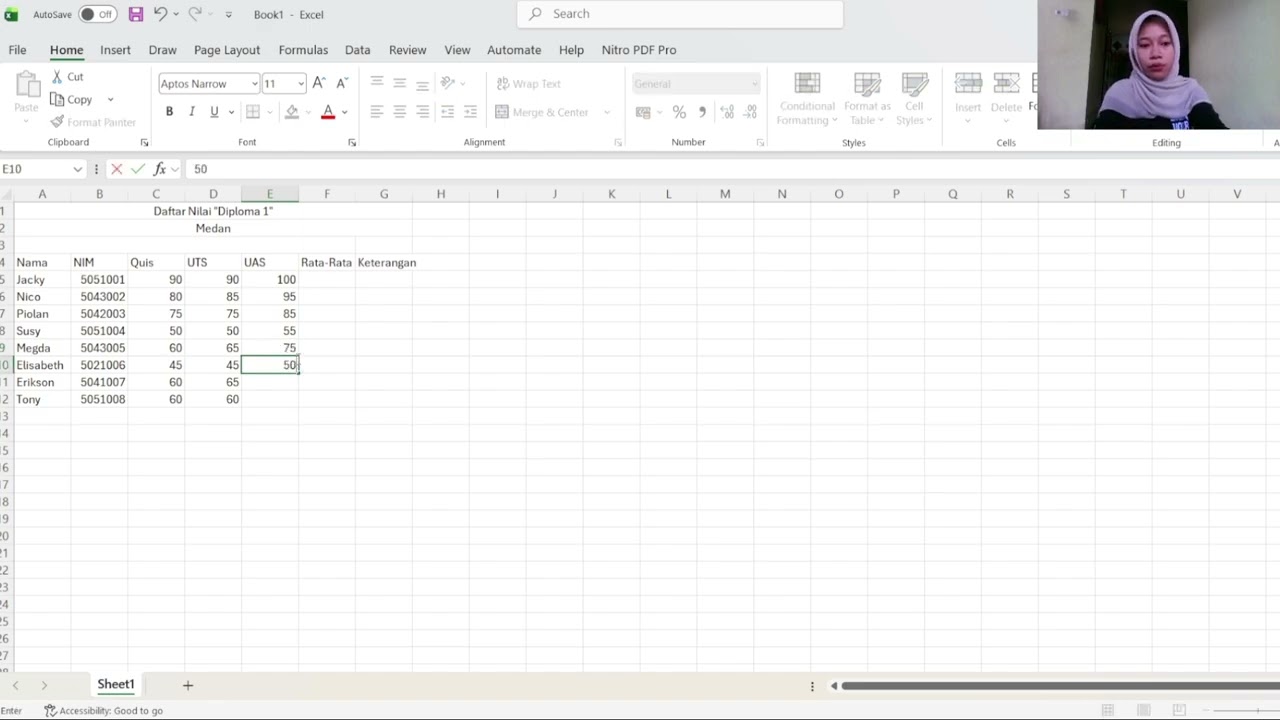Viewport: 1280px width, 720px height.
Task: Open the File tab
Action: coord(17,50)
